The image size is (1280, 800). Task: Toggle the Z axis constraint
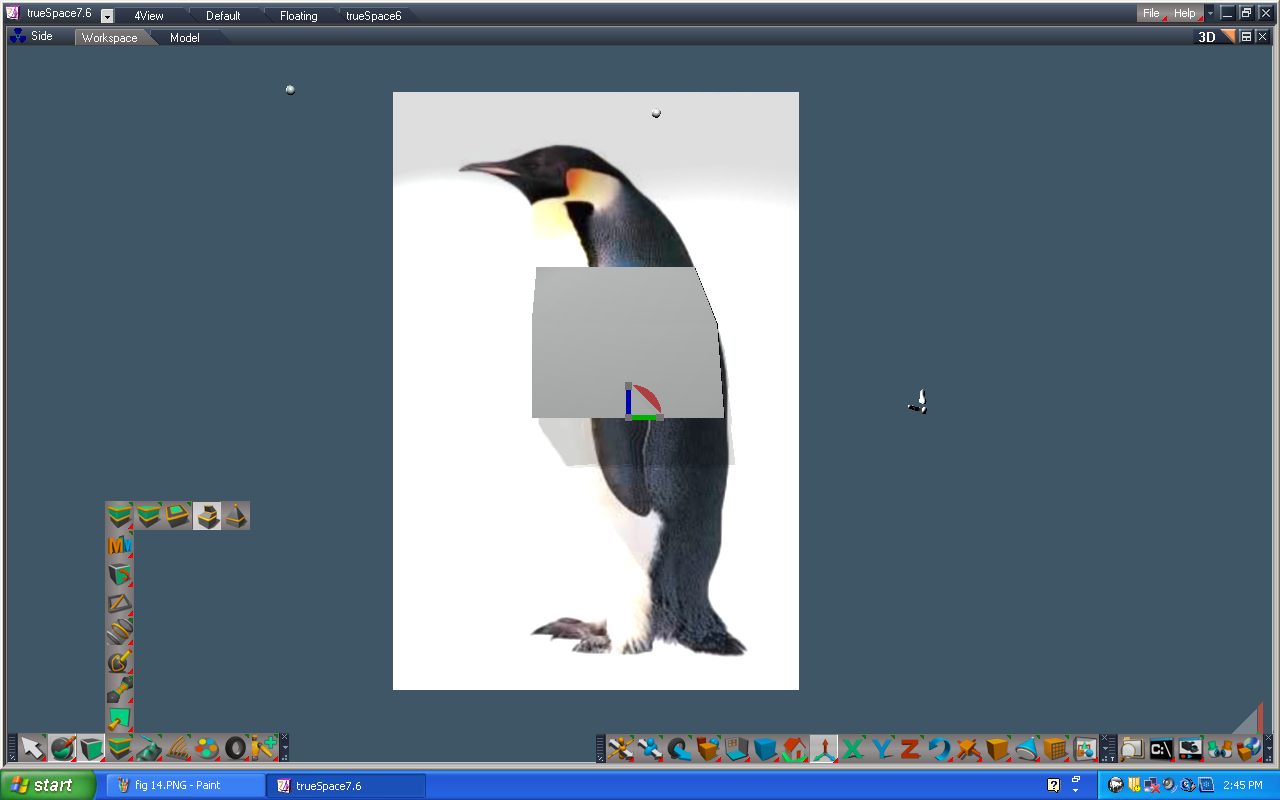coord(908,746)
